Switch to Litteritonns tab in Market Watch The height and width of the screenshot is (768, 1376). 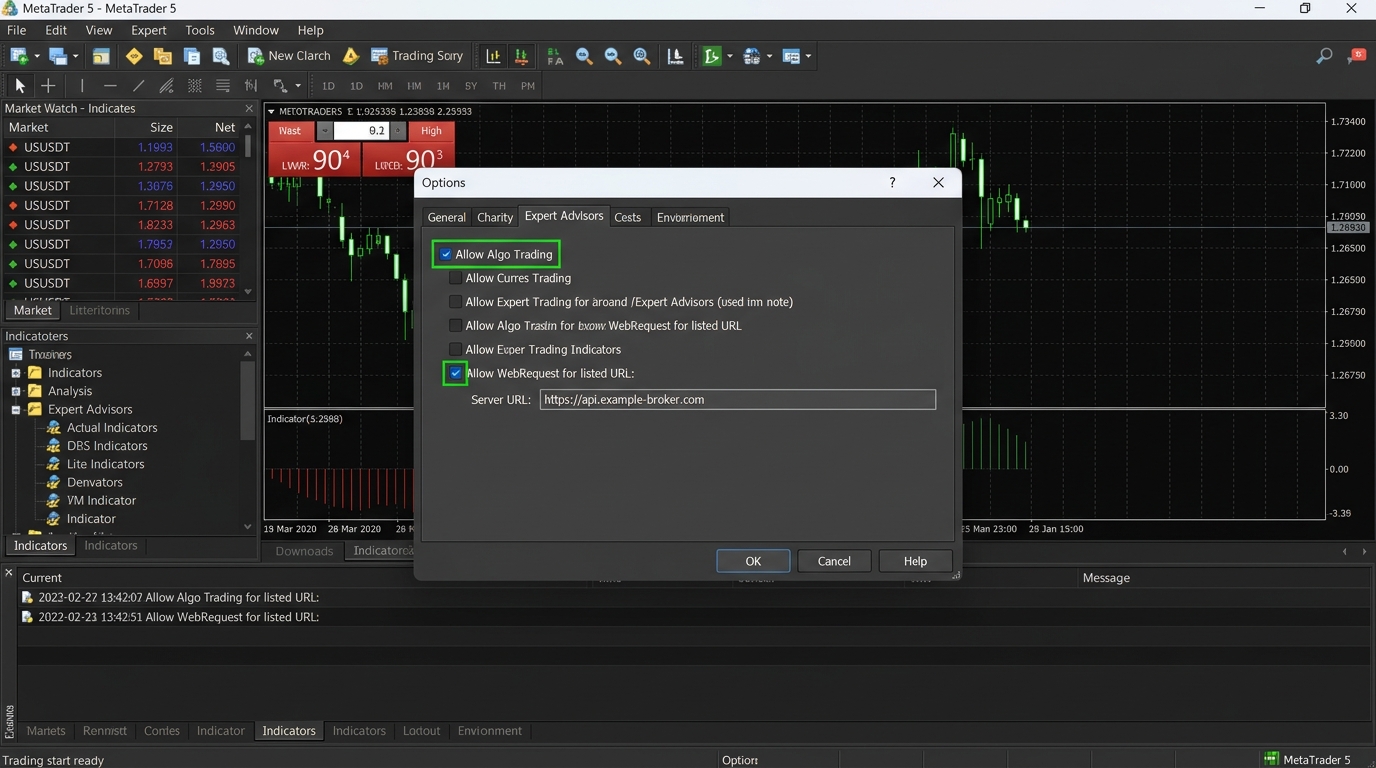click(99, 310)
